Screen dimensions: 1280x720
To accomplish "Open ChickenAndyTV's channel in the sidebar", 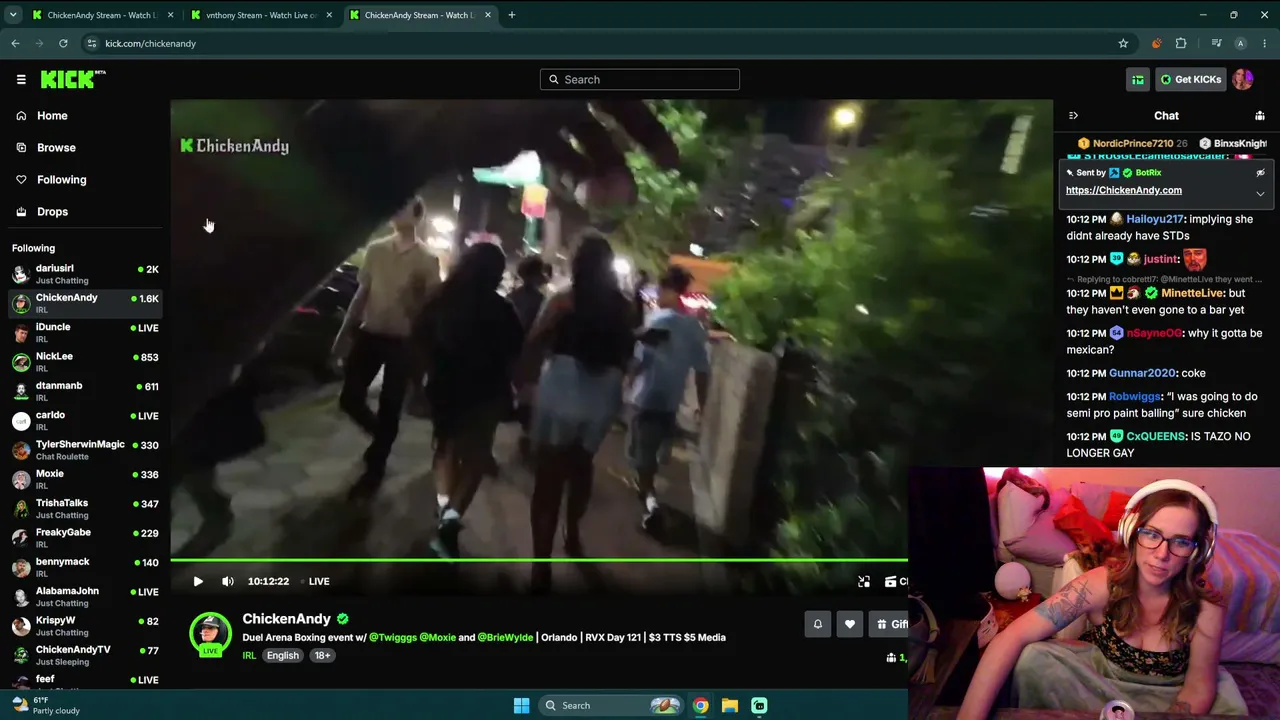I will (85, 654).
